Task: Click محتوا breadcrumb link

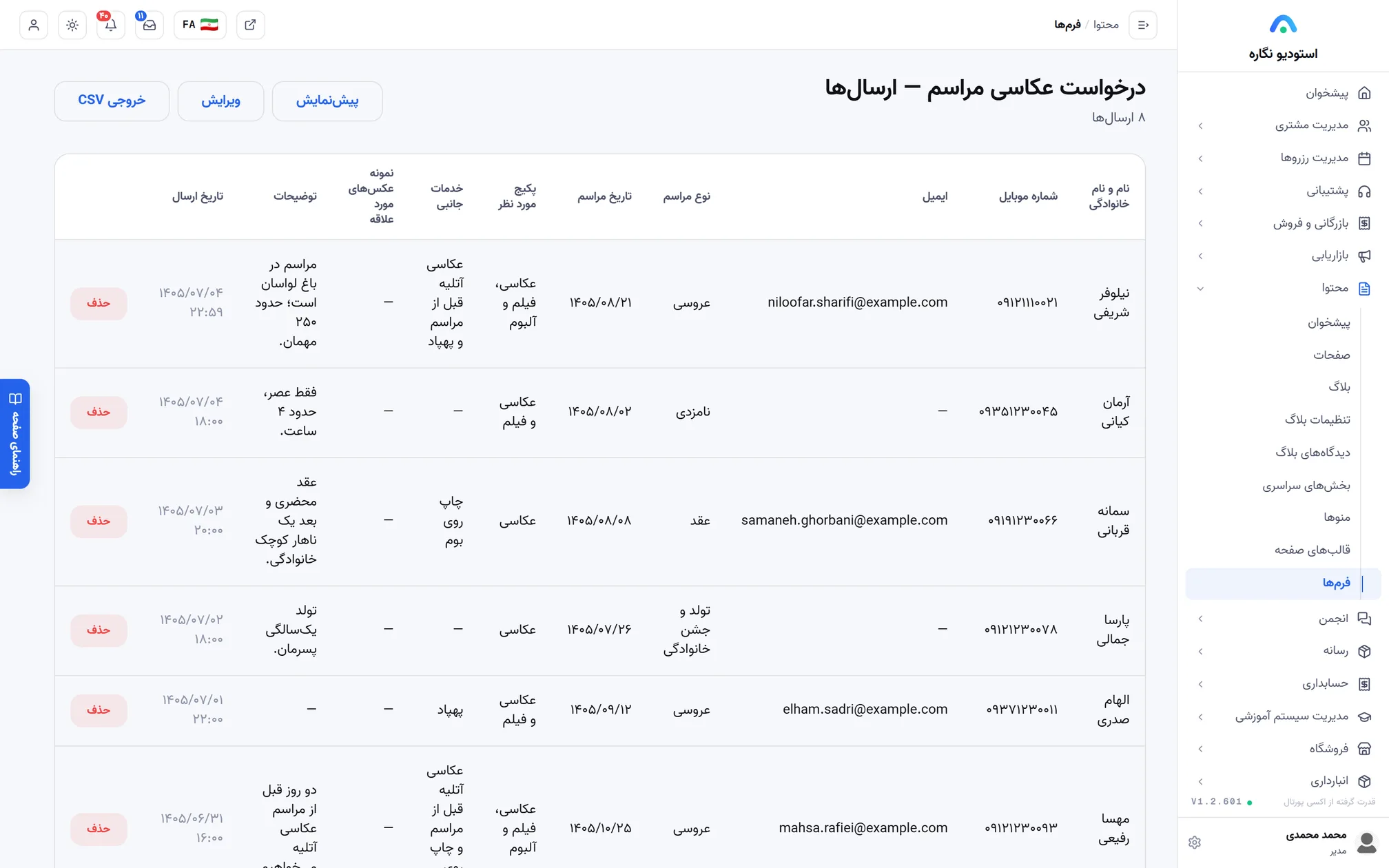Action: 1106,25
